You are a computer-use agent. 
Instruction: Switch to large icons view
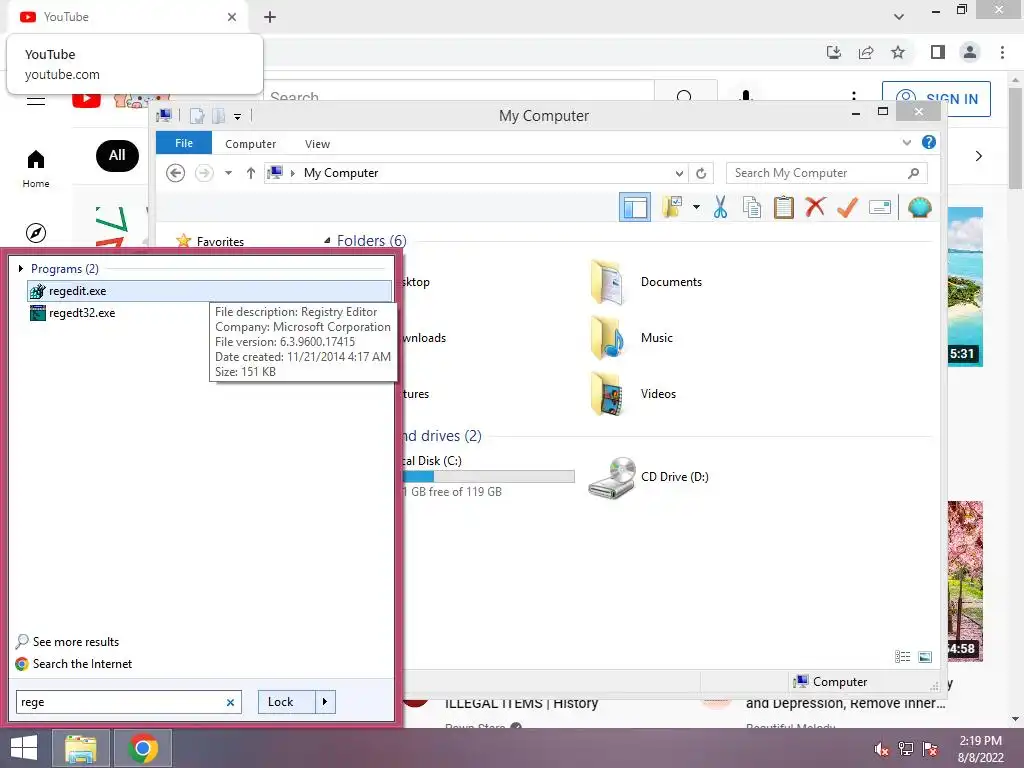(x=925, y=657)
